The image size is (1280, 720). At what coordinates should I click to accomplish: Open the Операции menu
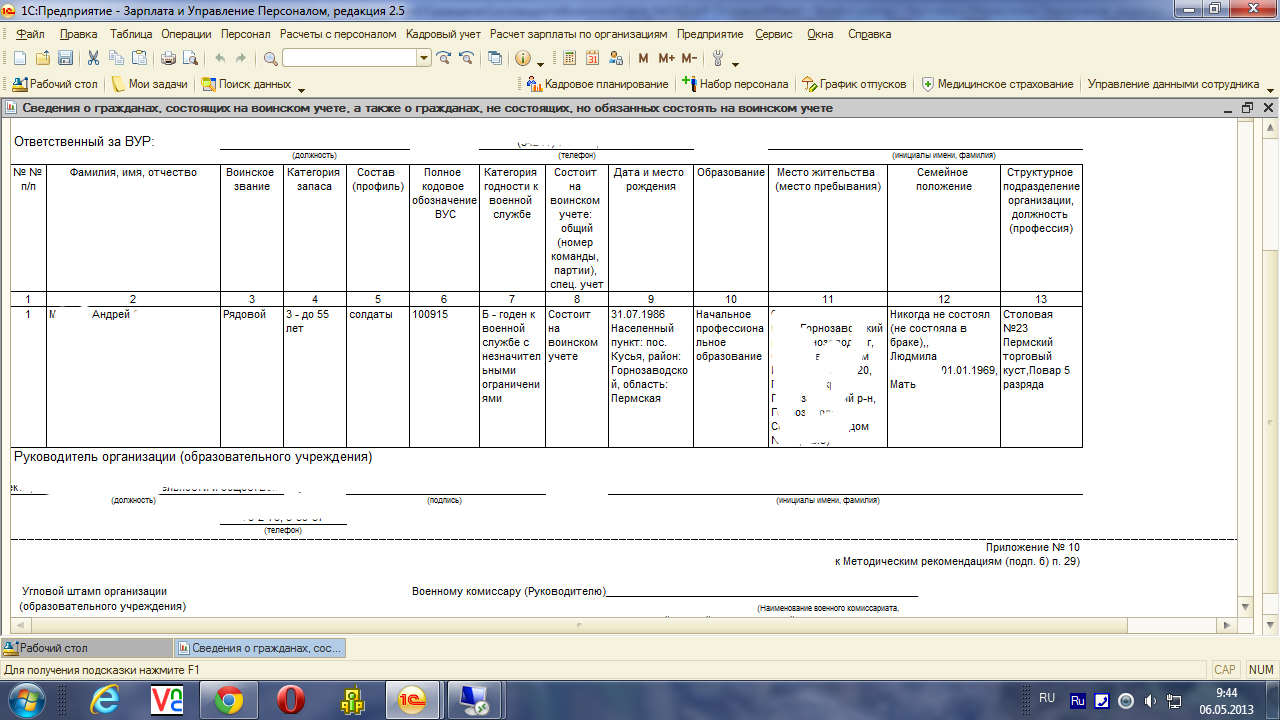pos(186,34)
